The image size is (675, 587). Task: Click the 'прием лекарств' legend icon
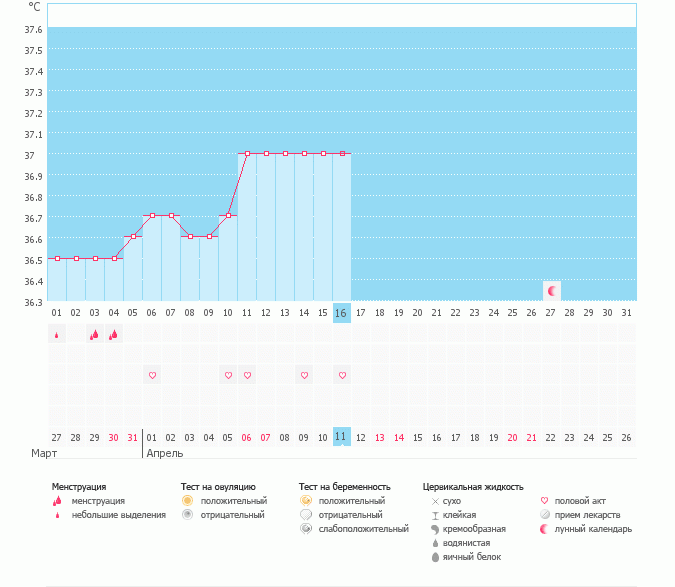pos(545,514)
